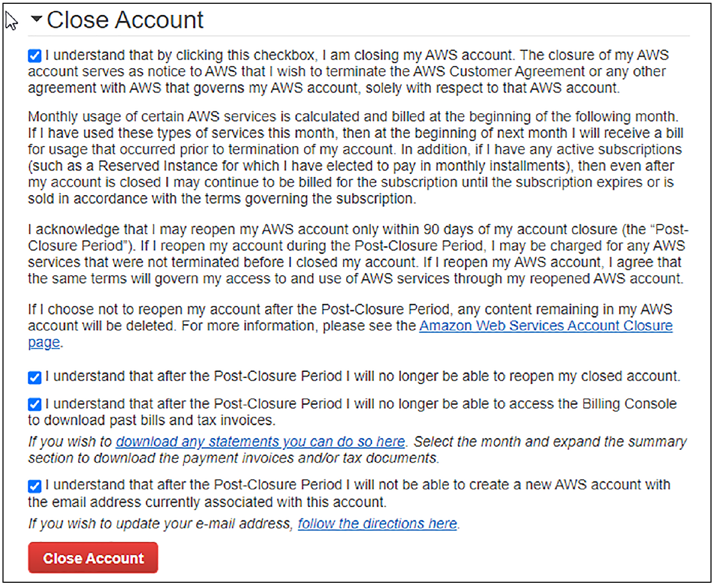Click the 'no longer be able to reopen' label
The image size is (714, 585).
pos(362,376)
